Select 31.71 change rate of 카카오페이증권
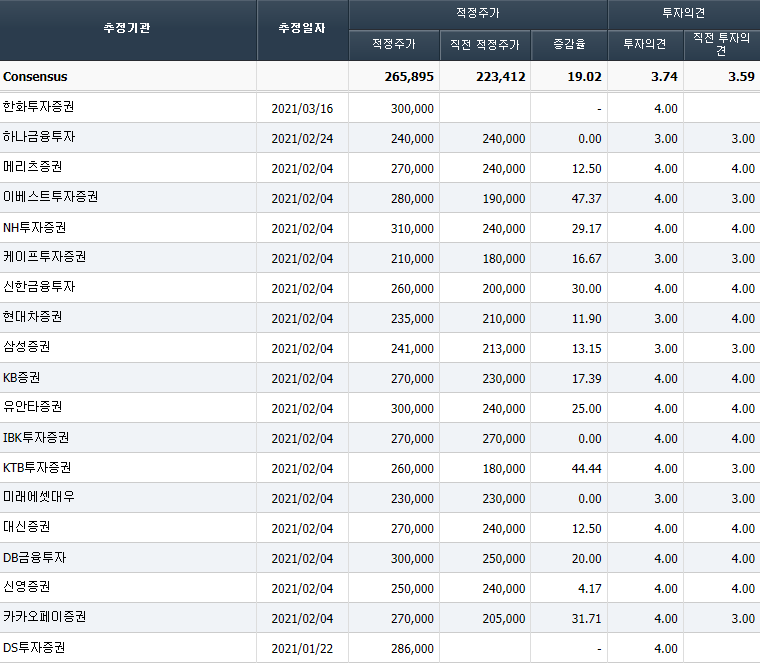Viewport: 762px width, 664px height. coord(587,619)
